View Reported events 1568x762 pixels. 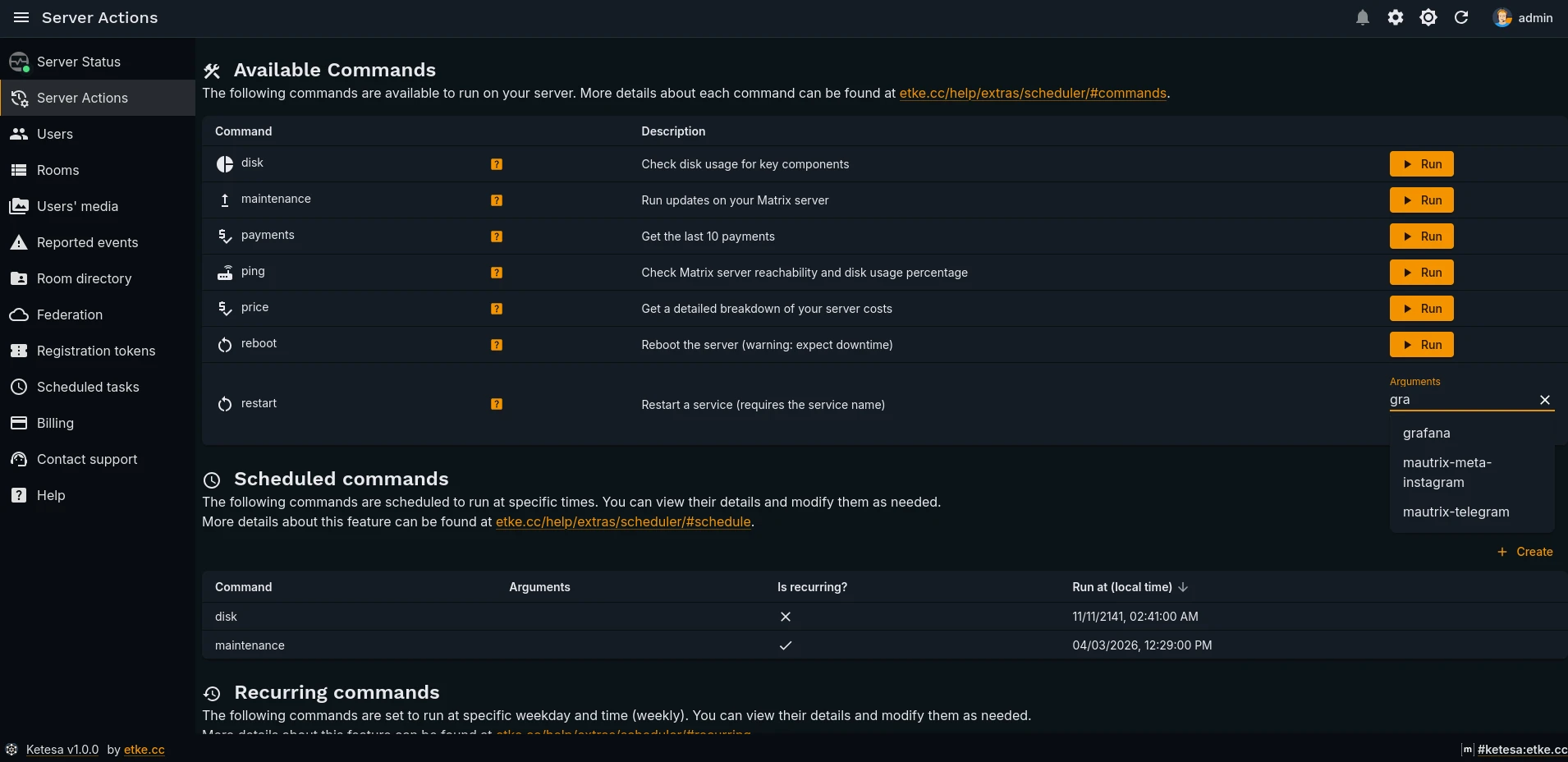[x=98, y=242]
